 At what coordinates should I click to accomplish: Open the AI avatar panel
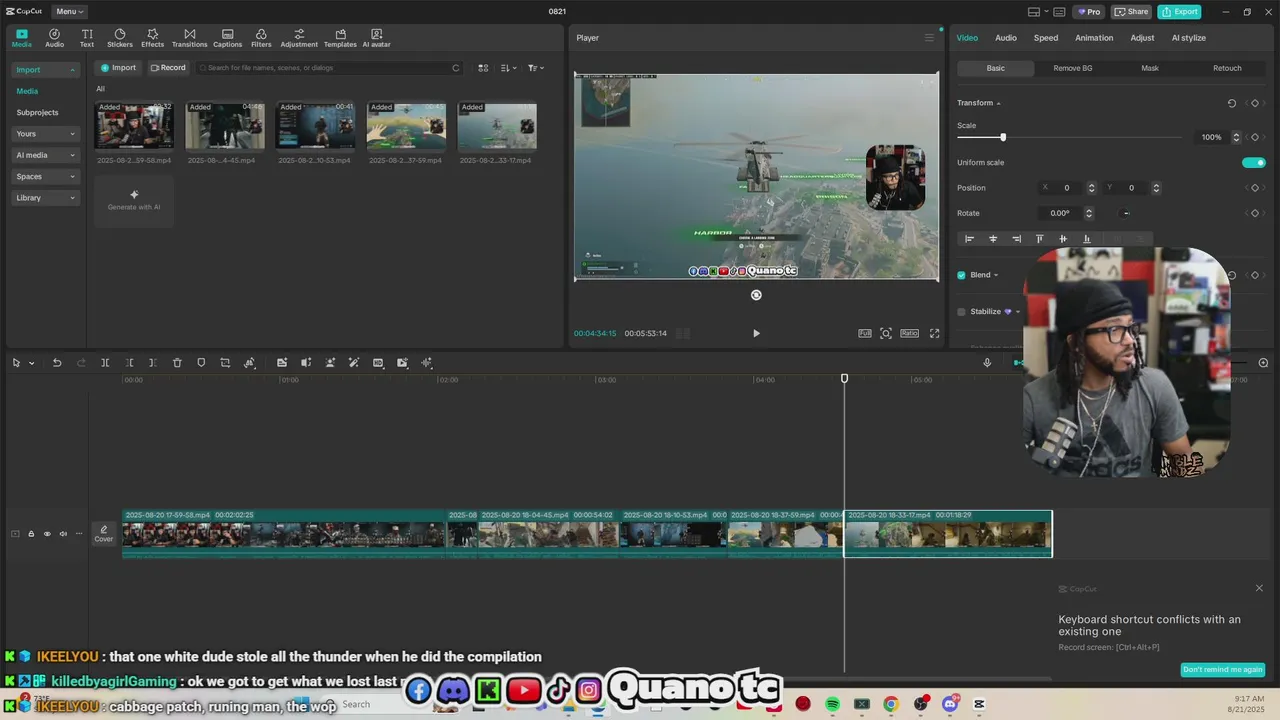point(376,38)
